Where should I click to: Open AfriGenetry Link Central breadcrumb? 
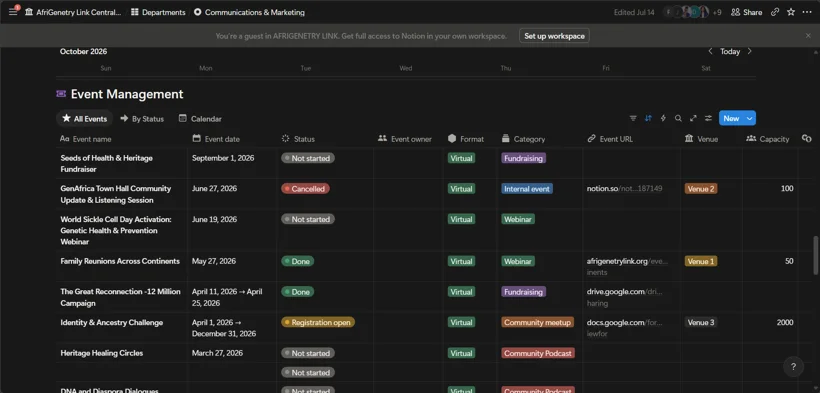click(73, 12)
